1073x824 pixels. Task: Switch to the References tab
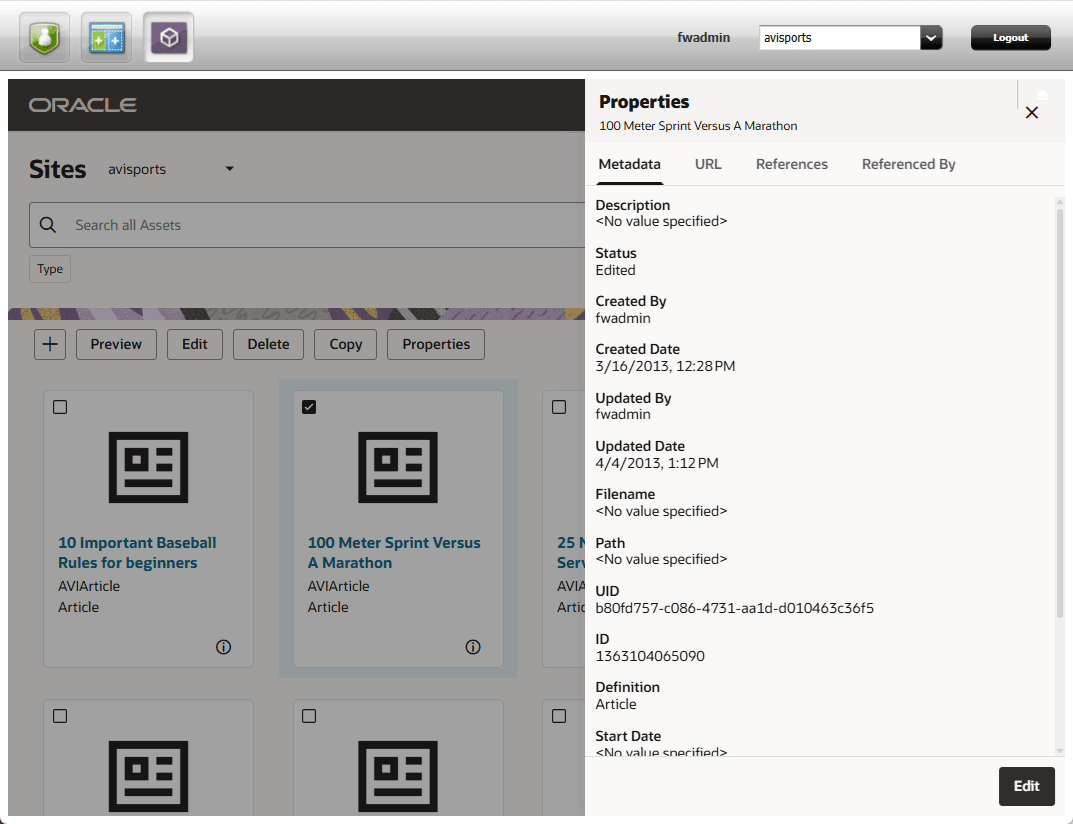tap(791, 163)
